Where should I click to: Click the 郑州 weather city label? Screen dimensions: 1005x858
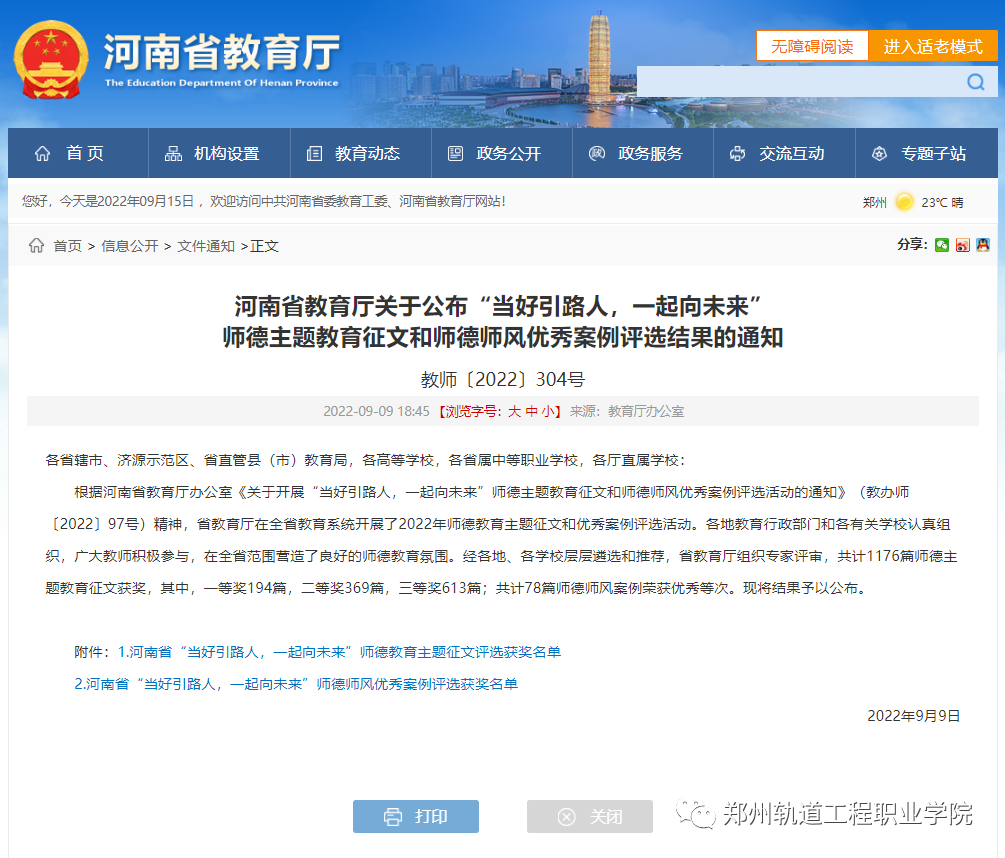pos(874,202)
